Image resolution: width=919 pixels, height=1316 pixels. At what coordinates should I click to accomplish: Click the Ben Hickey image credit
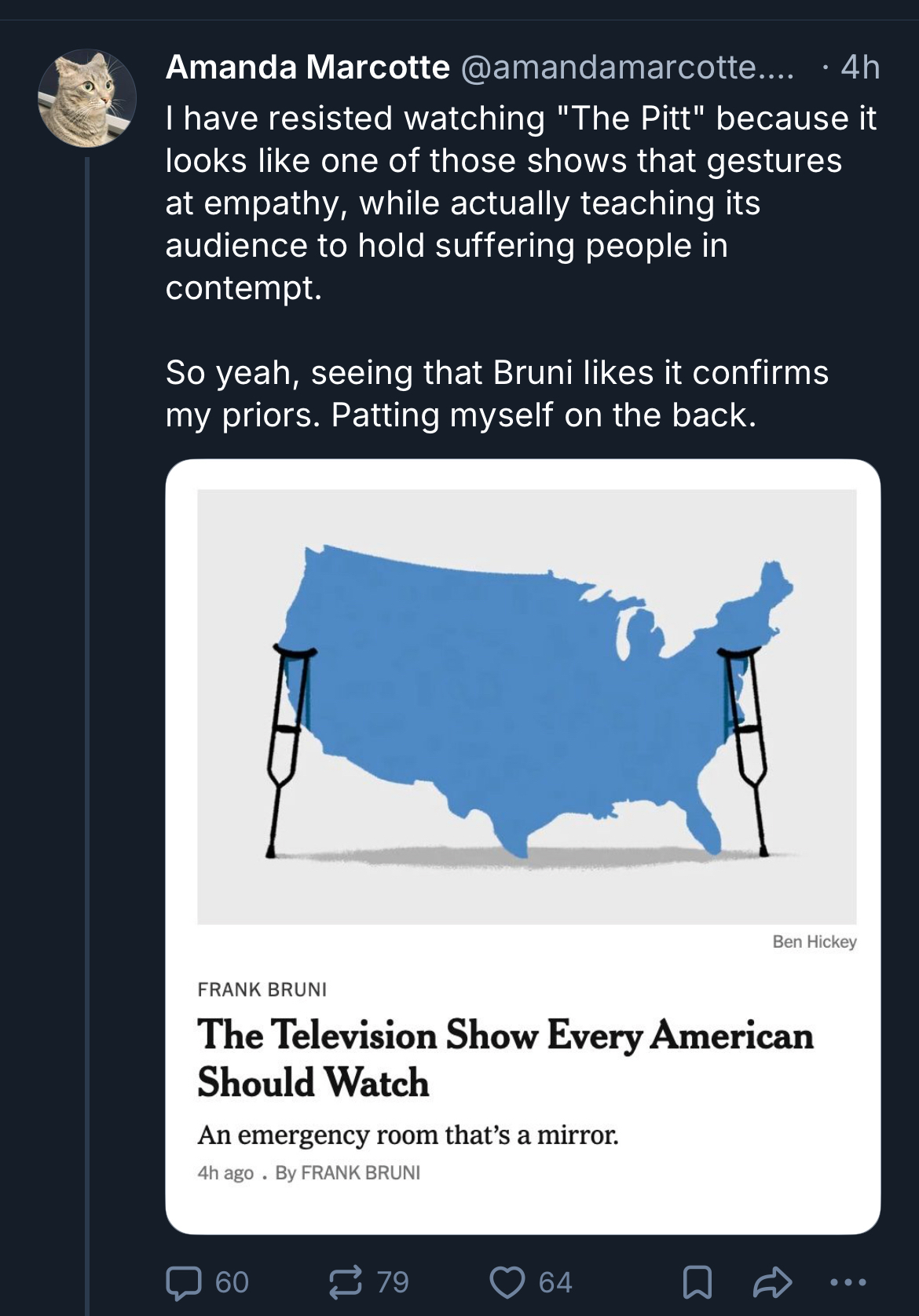coord(814,941)
